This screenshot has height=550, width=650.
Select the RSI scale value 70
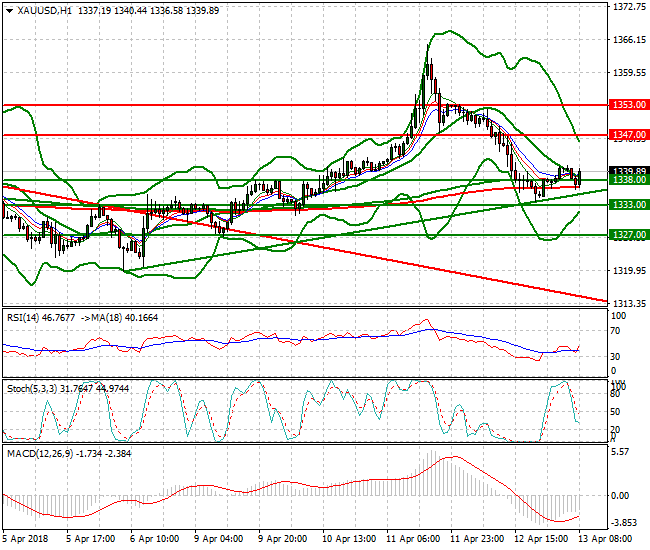[616, 331]
